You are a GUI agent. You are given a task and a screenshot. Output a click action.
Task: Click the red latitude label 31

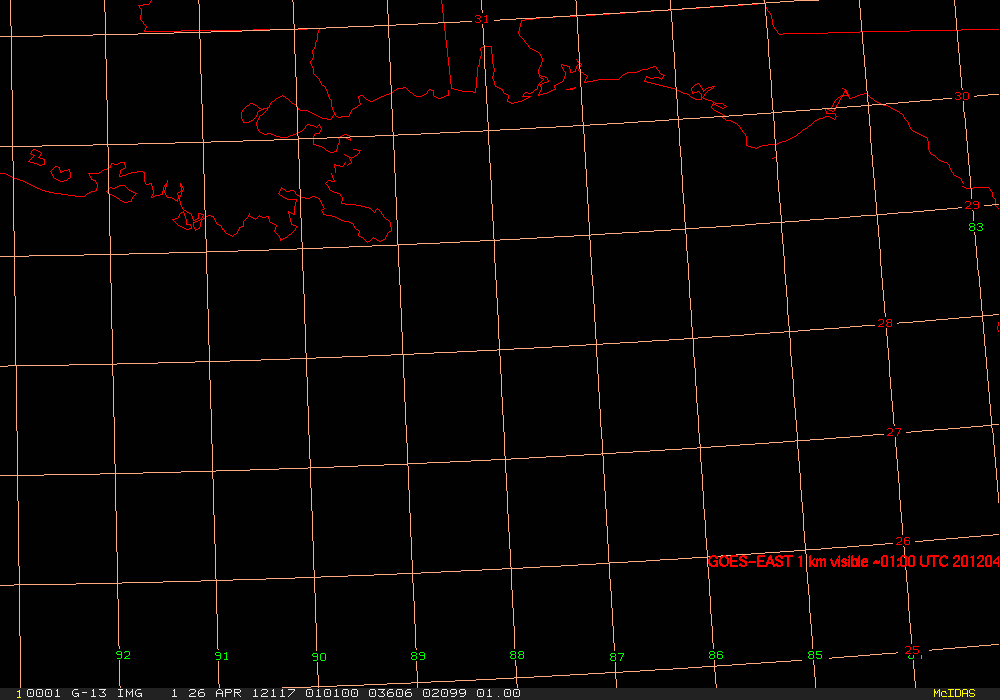pos(482,20)
